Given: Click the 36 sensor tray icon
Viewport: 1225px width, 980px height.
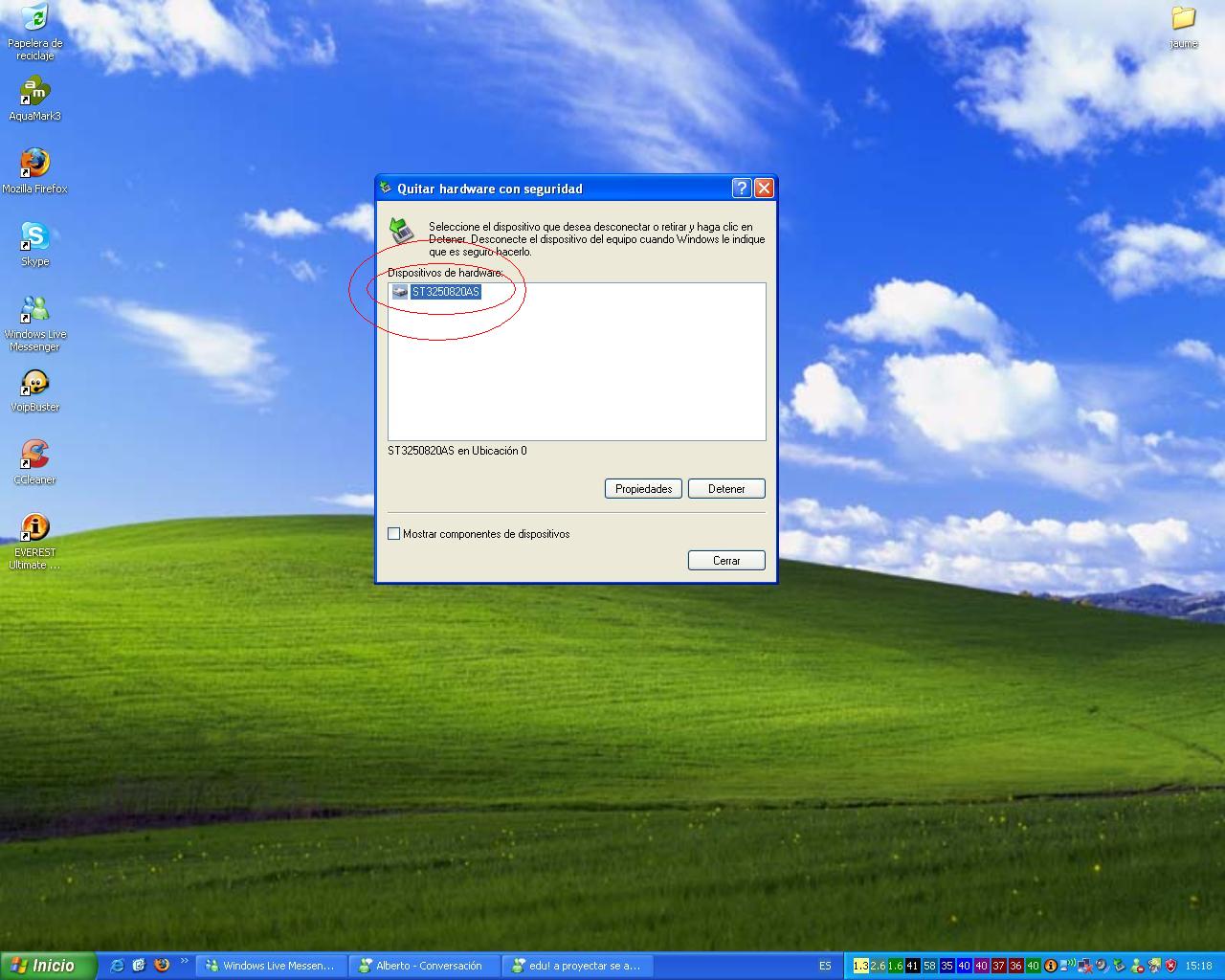Looking at the screenshot, I should click(x=1015, y=966).
